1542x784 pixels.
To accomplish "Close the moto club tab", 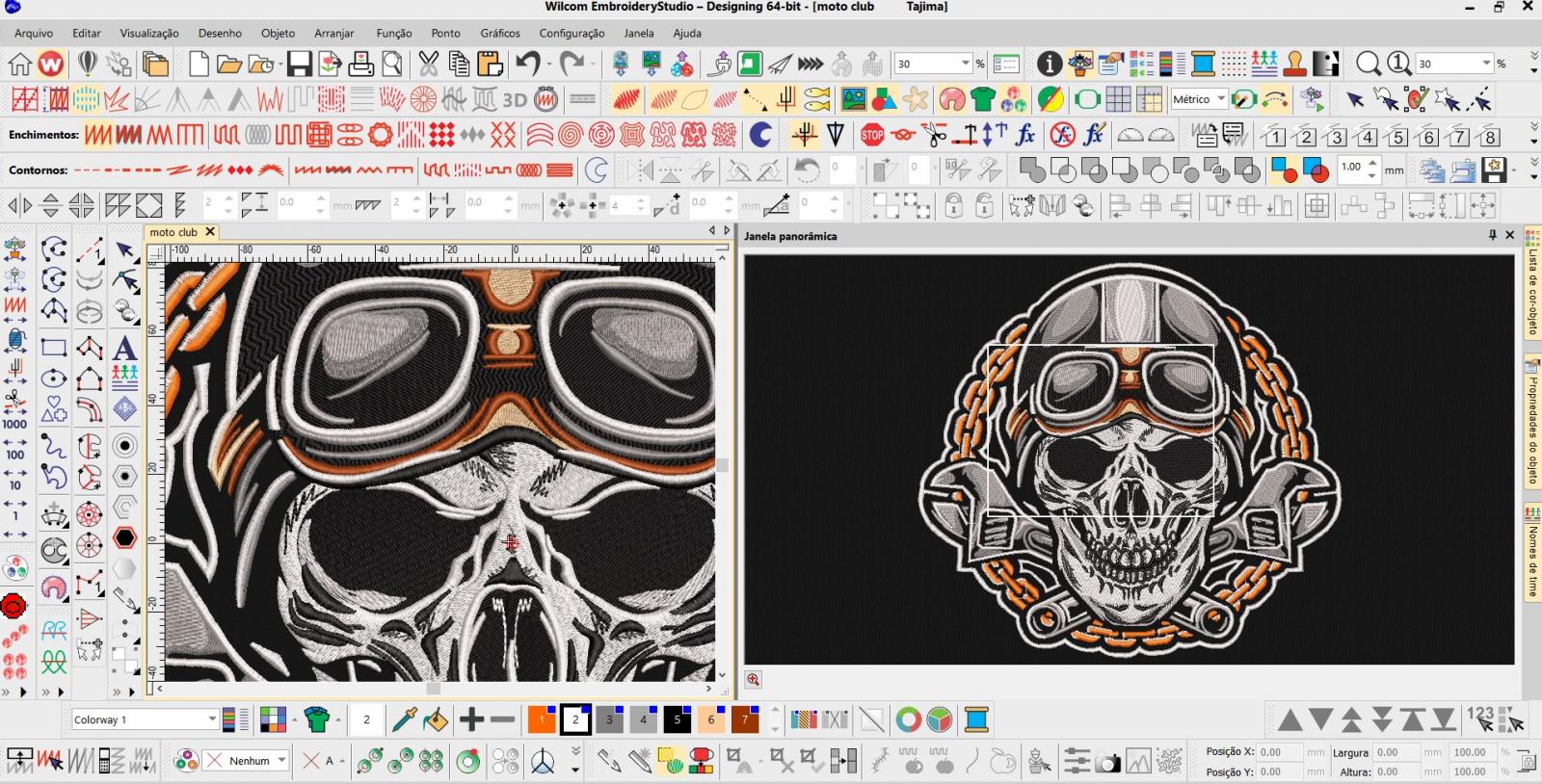I will pyautogui.click(x=209, y=232).
